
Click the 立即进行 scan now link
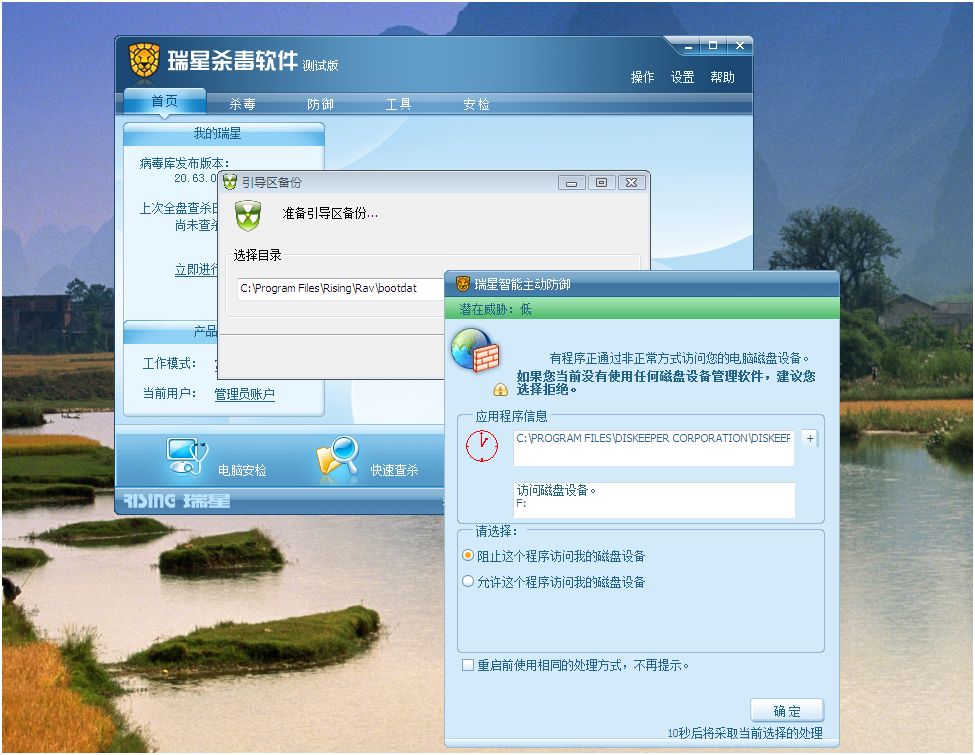point(196,269)
